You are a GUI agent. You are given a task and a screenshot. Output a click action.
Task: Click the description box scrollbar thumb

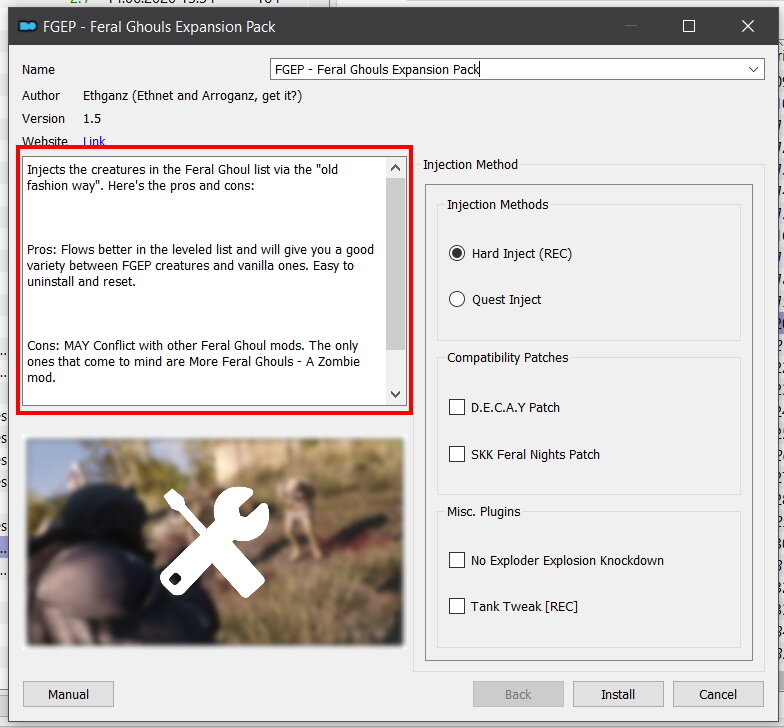395,264
